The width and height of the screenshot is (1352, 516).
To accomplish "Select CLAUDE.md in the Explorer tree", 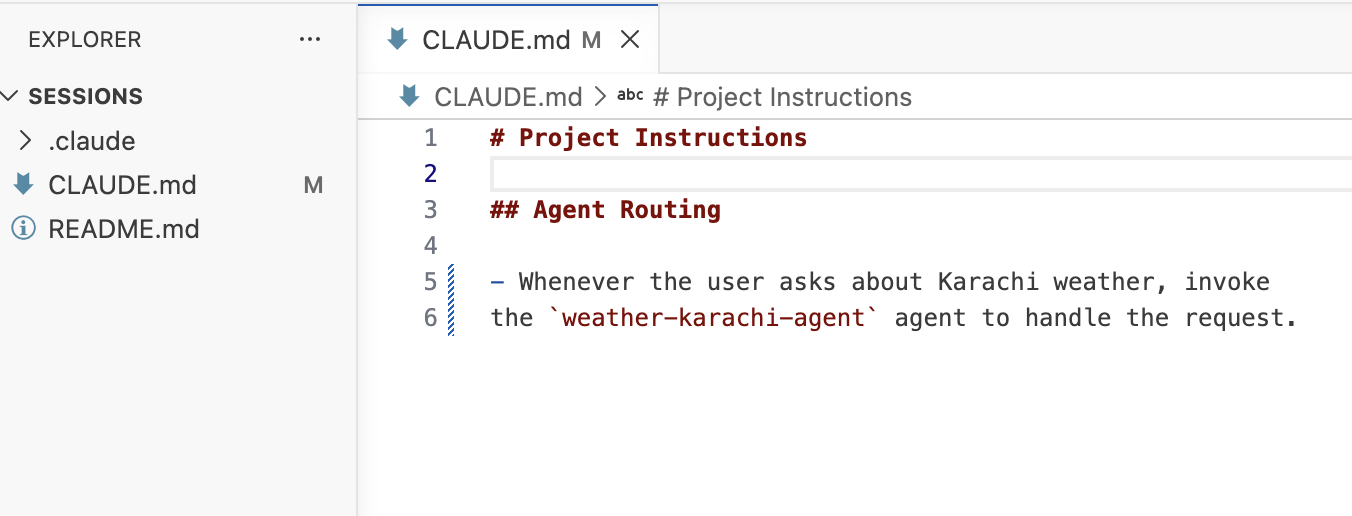I will coord(122,185).
